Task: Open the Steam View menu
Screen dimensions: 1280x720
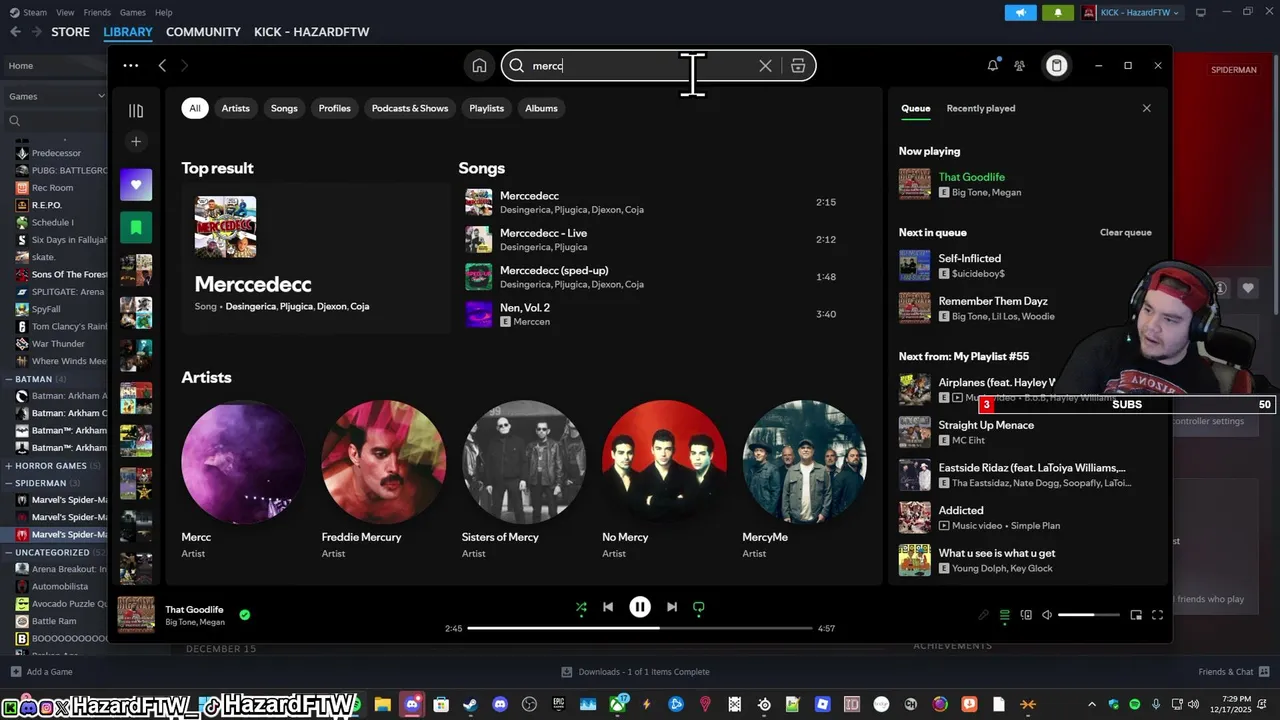Action: [x=65, y=12]
